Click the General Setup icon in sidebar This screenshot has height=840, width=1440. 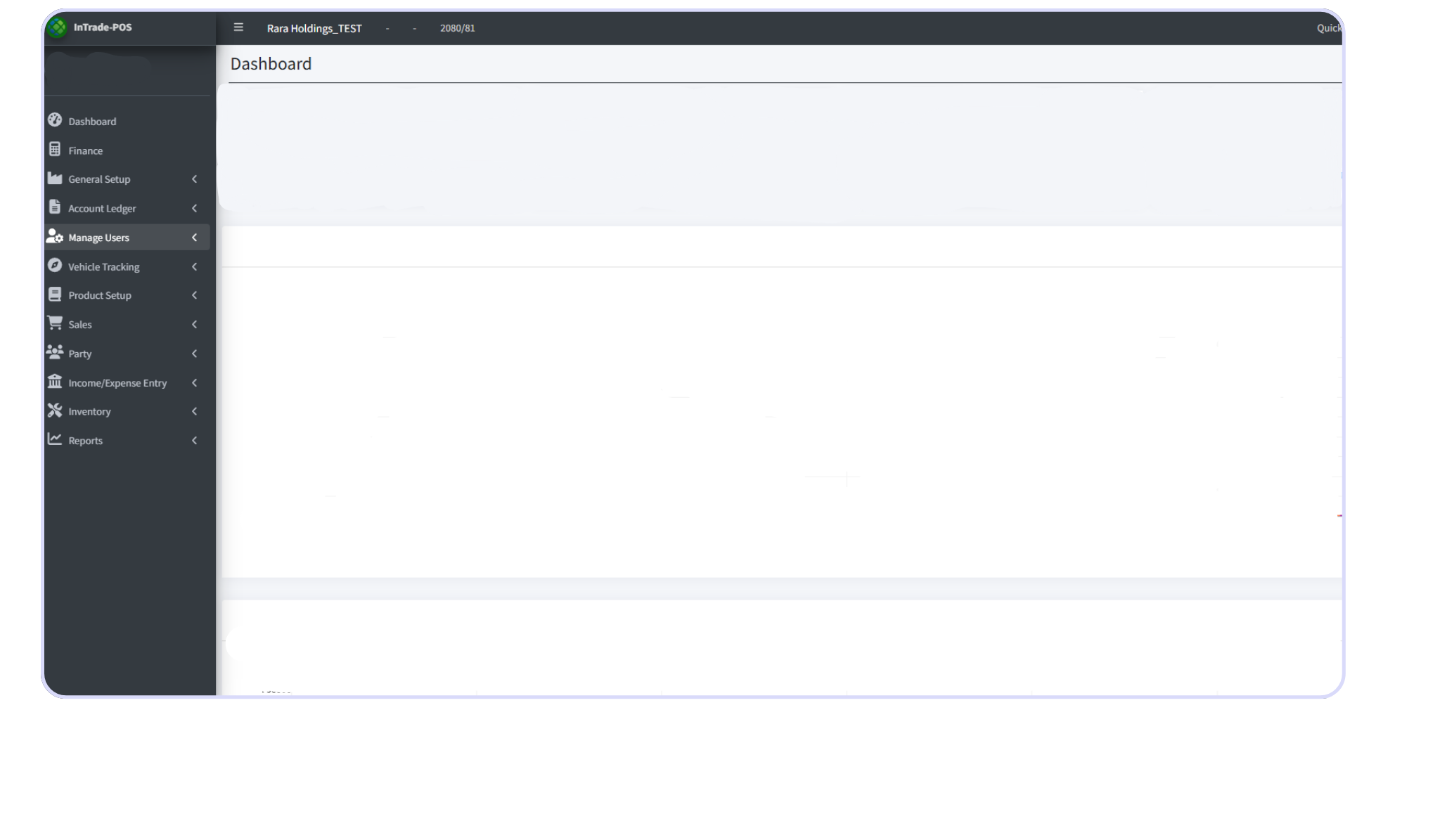pyautogui.click(x=54, y=178)
